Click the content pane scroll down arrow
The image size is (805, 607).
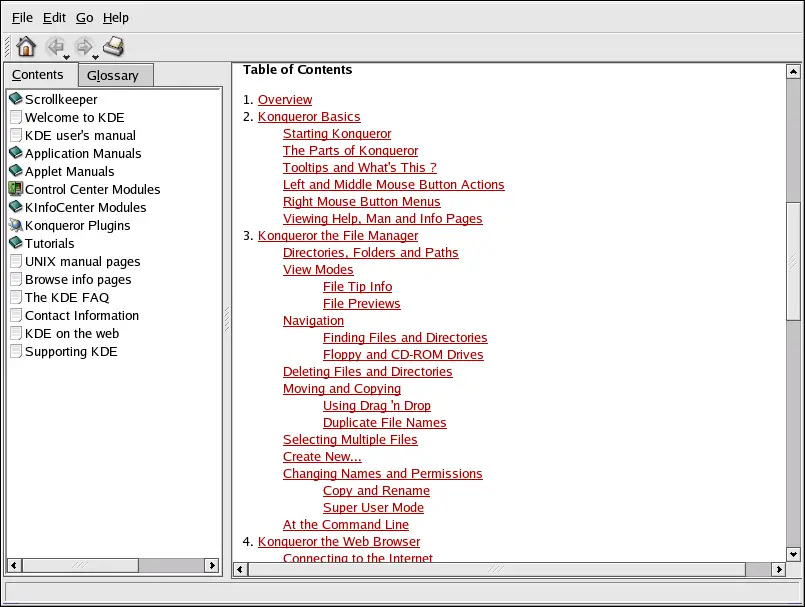coord(792,552)
